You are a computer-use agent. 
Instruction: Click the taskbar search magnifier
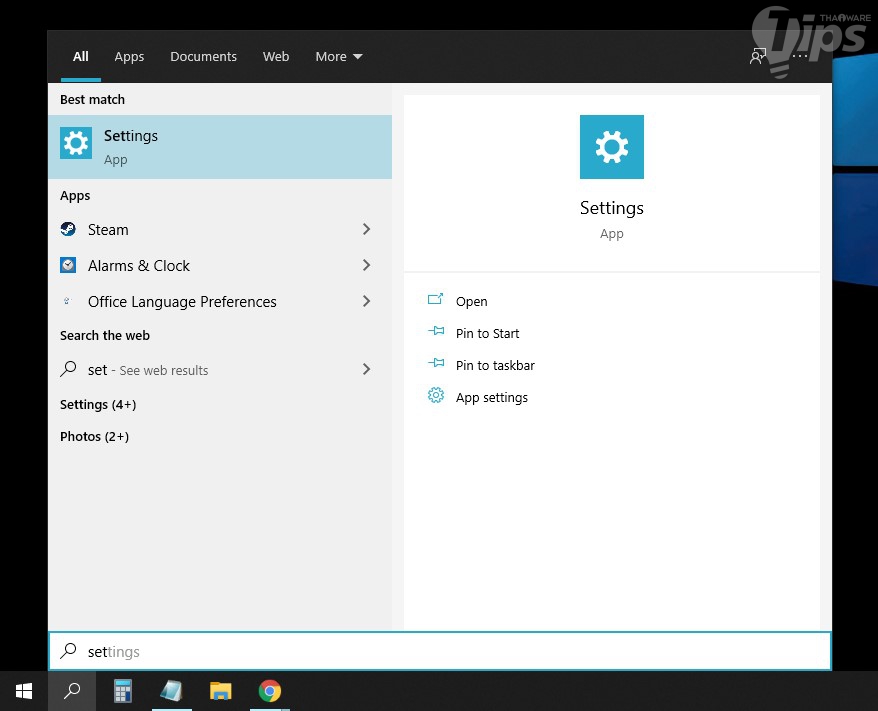72,691
